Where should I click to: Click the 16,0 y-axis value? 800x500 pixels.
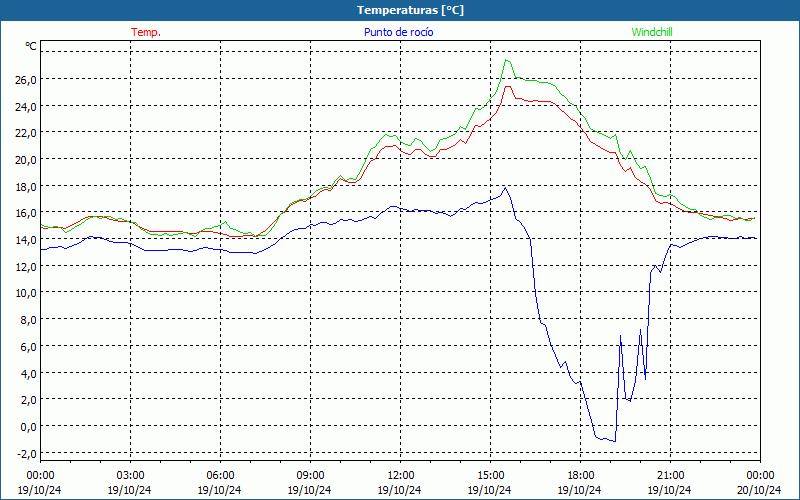[x=27, y=213]
